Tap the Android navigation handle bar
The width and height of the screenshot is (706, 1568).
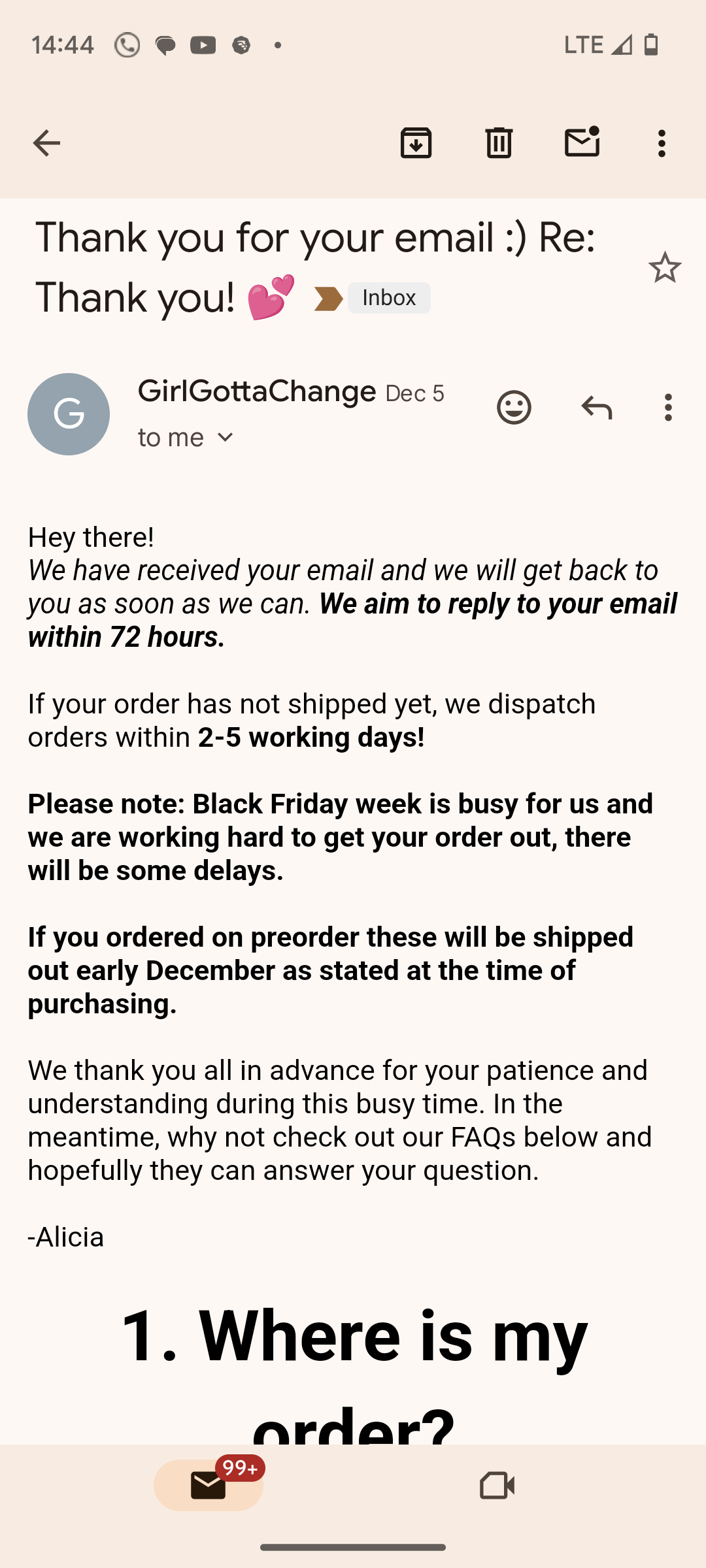(x=353, y=1547)
